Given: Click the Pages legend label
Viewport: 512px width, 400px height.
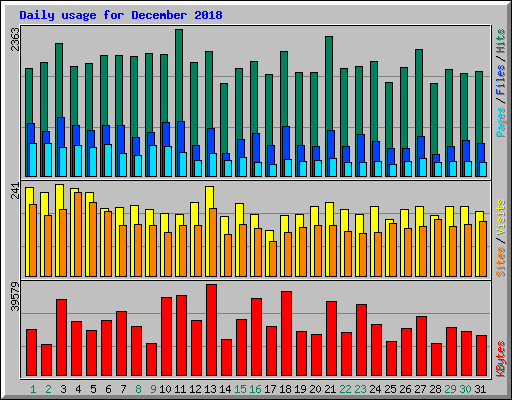Looking at the screenshot, I should (501, 122).
